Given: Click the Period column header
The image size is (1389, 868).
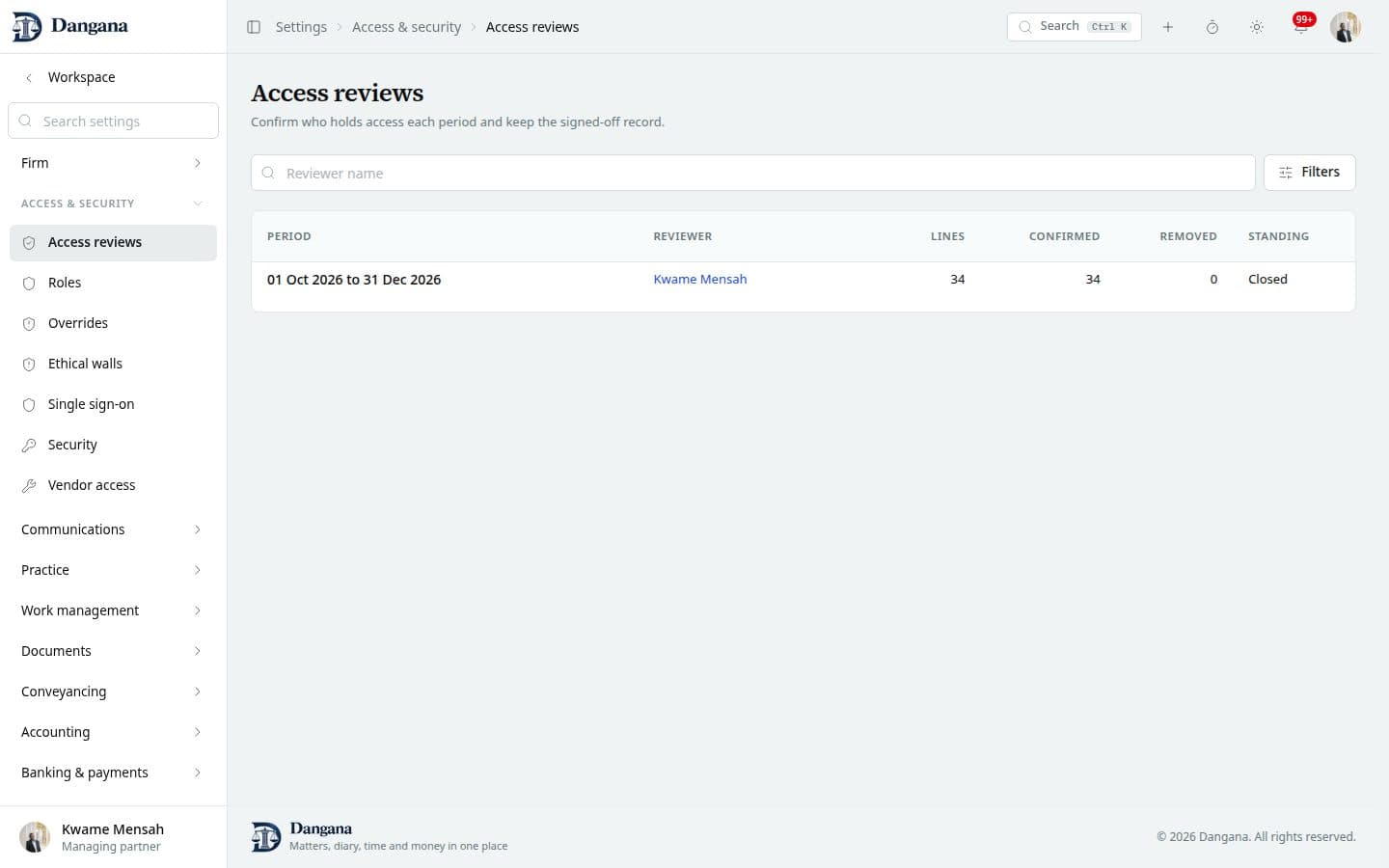Looking at the screenshot, I should tap(288, 236).
